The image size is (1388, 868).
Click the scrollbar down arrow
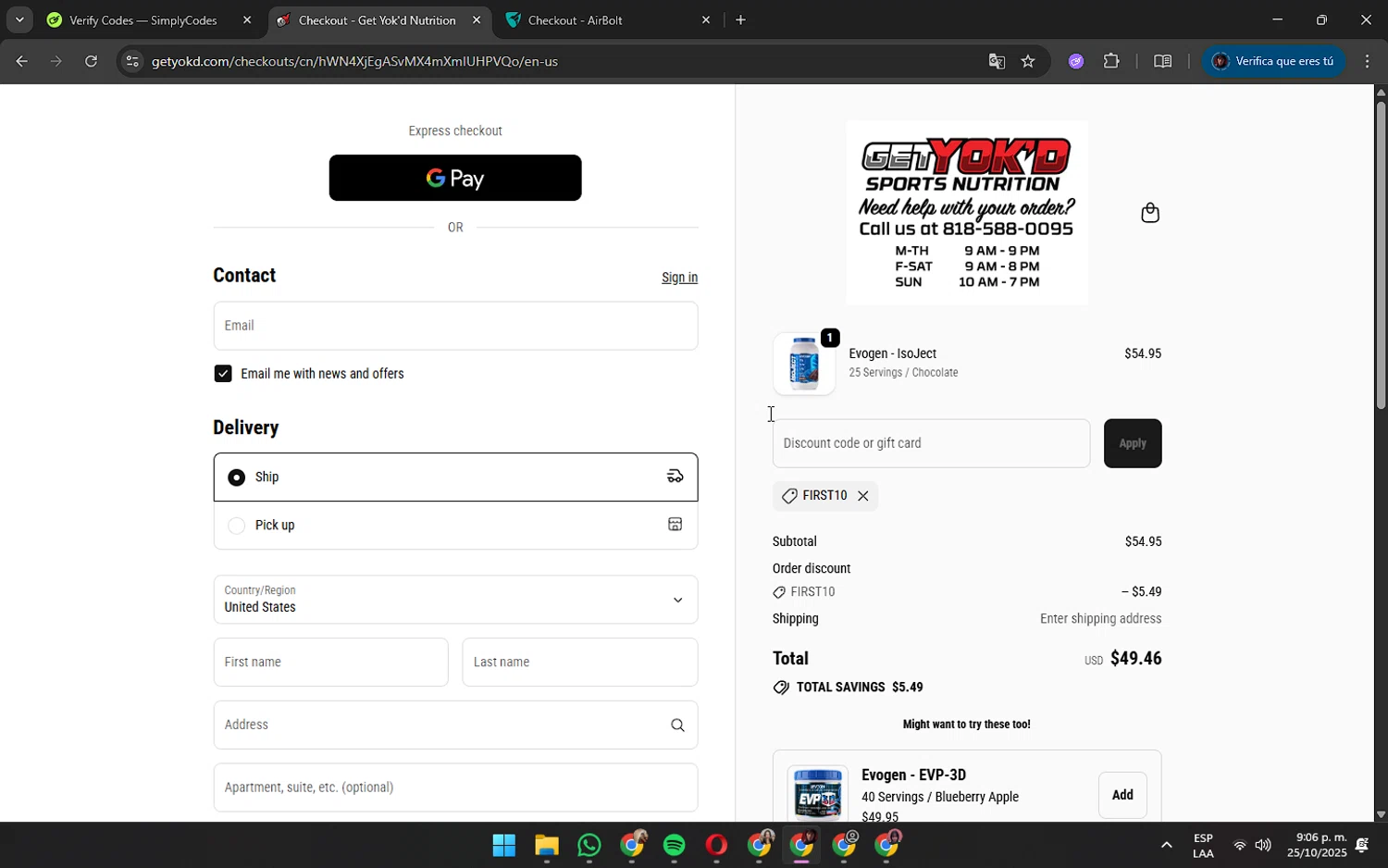(1381, 815)
